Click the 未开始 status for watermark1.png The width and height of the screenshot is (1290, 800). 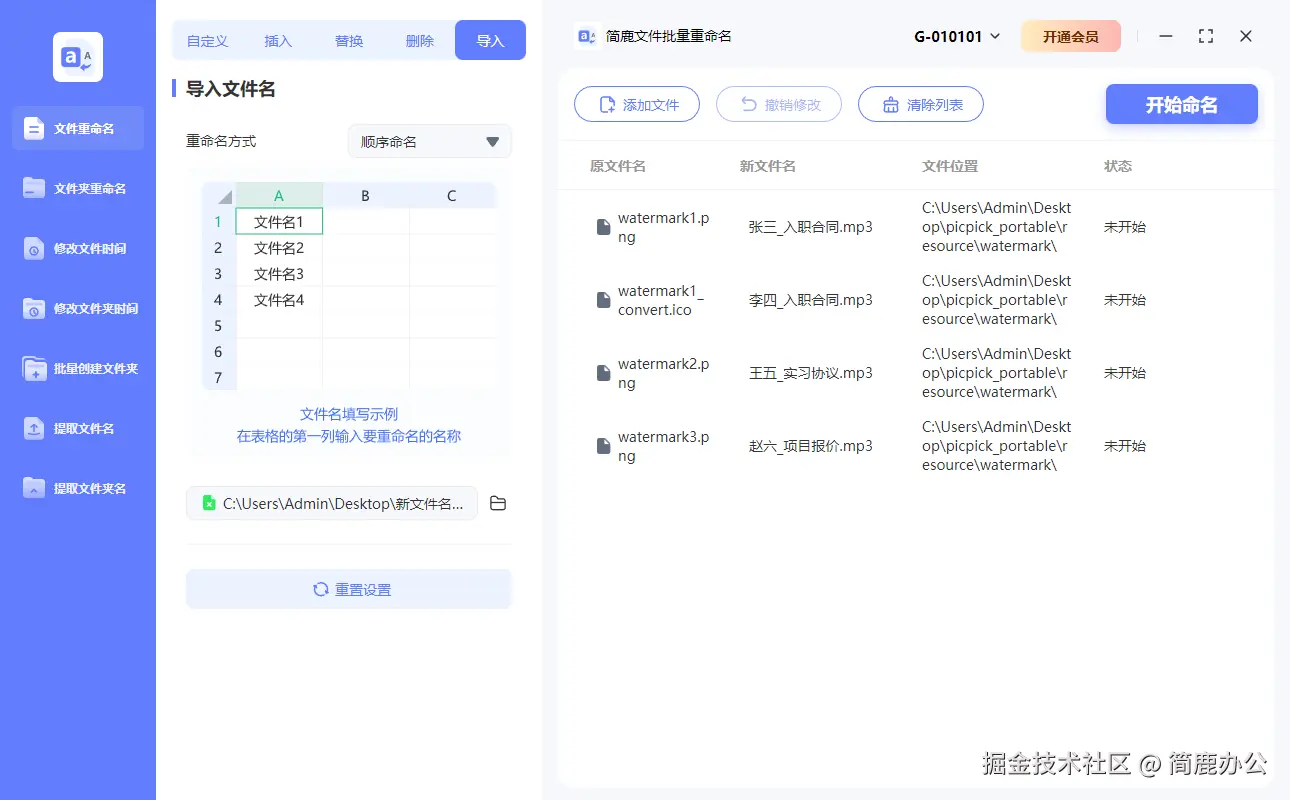pyautogui.click(x=1125, y=227)
